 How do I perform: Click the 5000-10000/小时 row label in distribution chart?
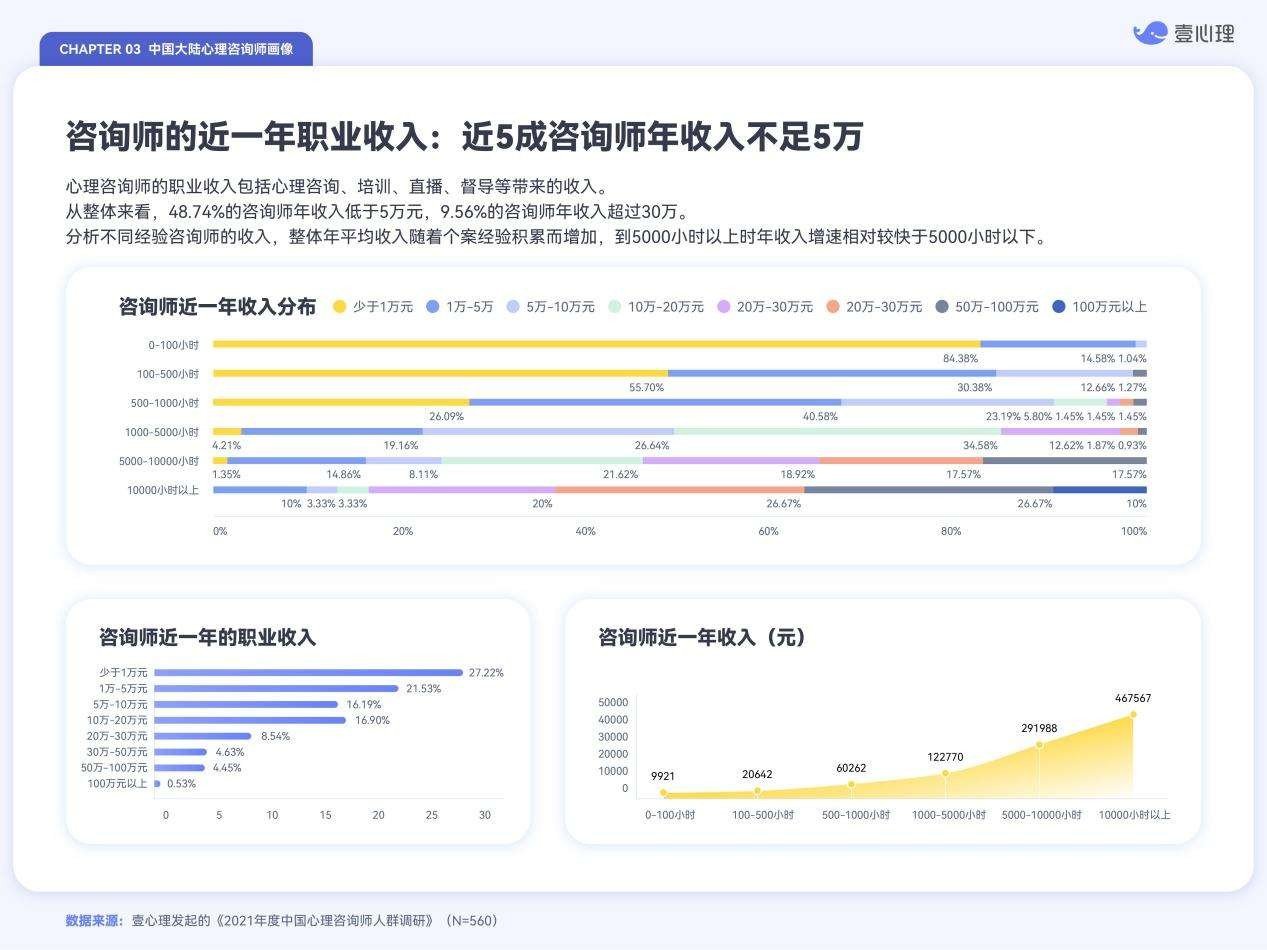(x=159, y=461)
